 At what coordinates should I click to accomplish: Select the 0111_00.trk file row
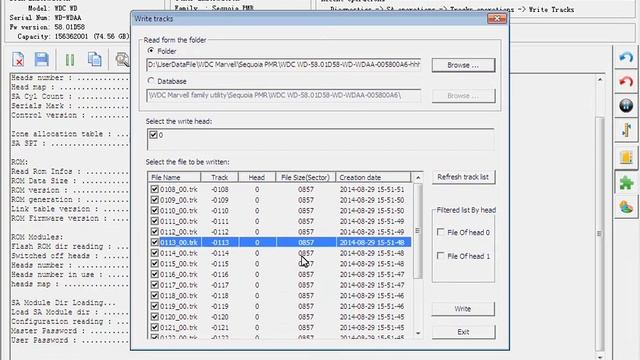tap(280, 221)
